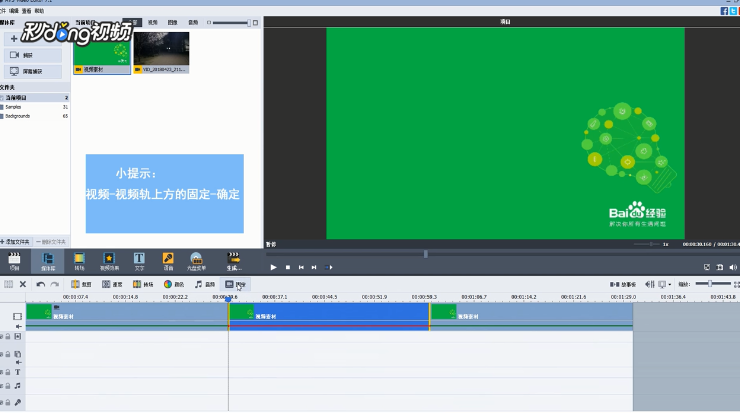Select the Current Project folder
The height and width of the screenshot is (413, 740).
35,98
